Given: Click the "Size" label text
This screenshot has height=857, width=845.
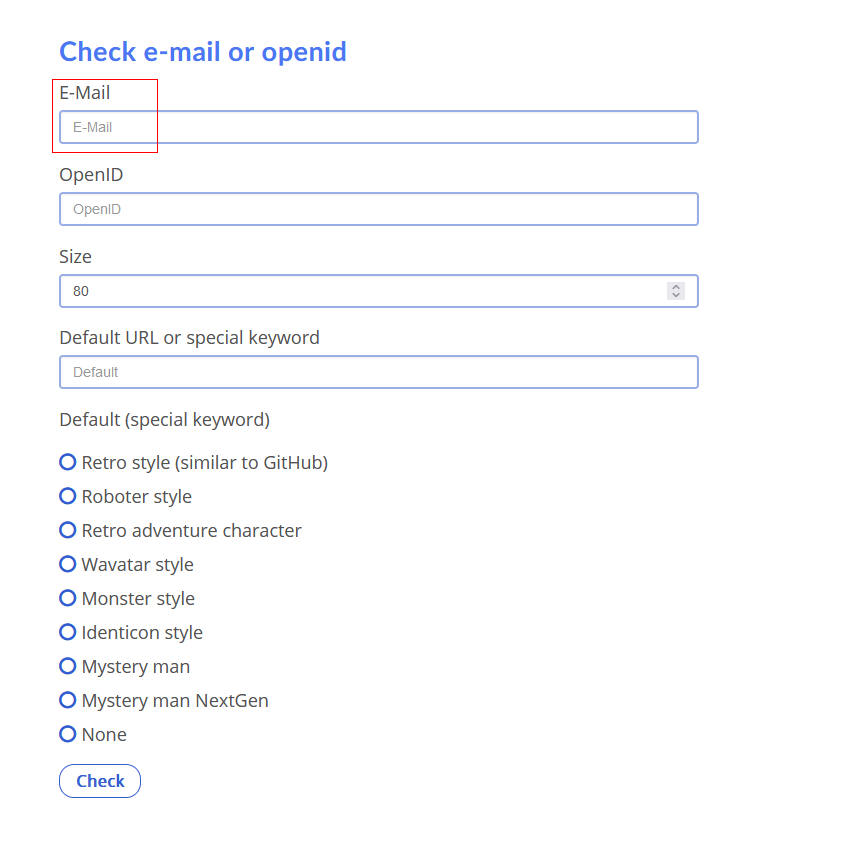Looking at the screenshot, I should coord(75,256).
